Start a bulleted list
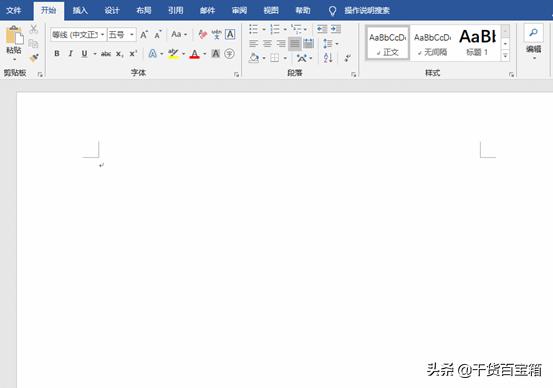 254,29
